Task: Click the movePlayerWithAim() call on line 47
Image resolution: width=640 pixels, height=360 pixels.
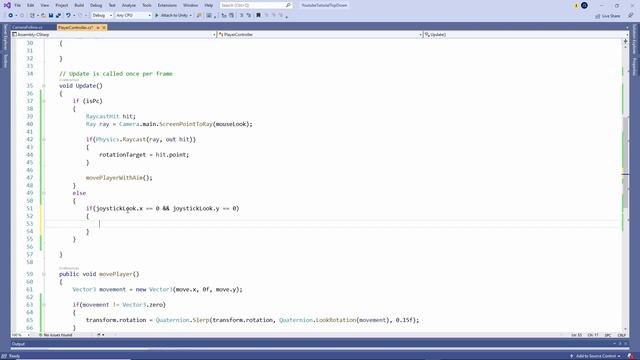Action: (119, 178)
